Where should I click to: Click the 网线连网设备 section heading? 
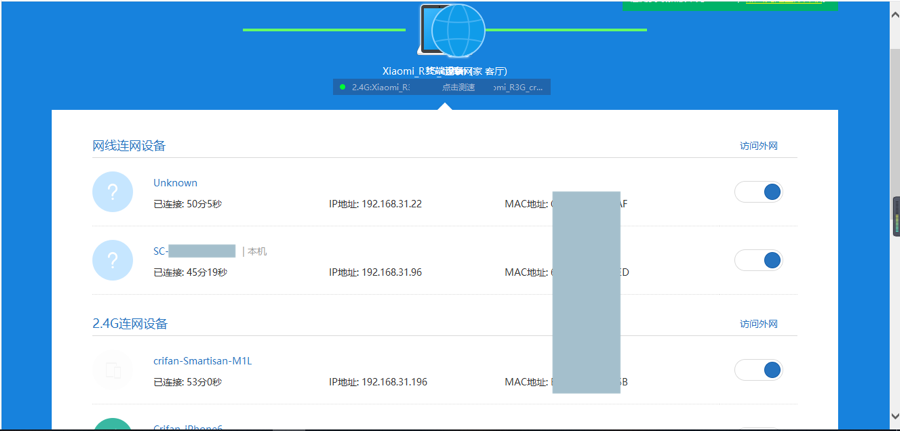[129, 145]
